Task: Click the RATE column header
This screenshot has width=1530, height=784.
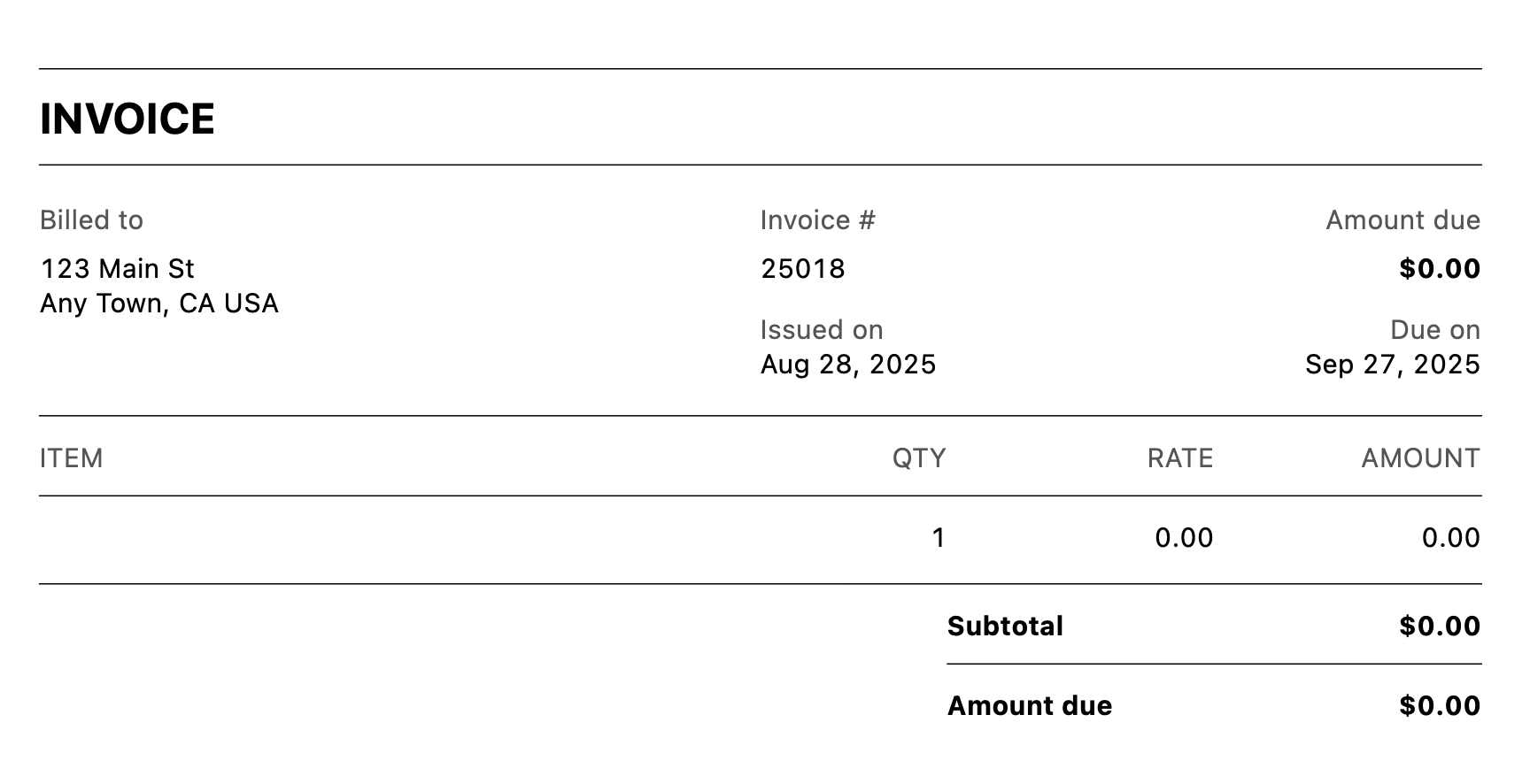Action: [1179, 458]
